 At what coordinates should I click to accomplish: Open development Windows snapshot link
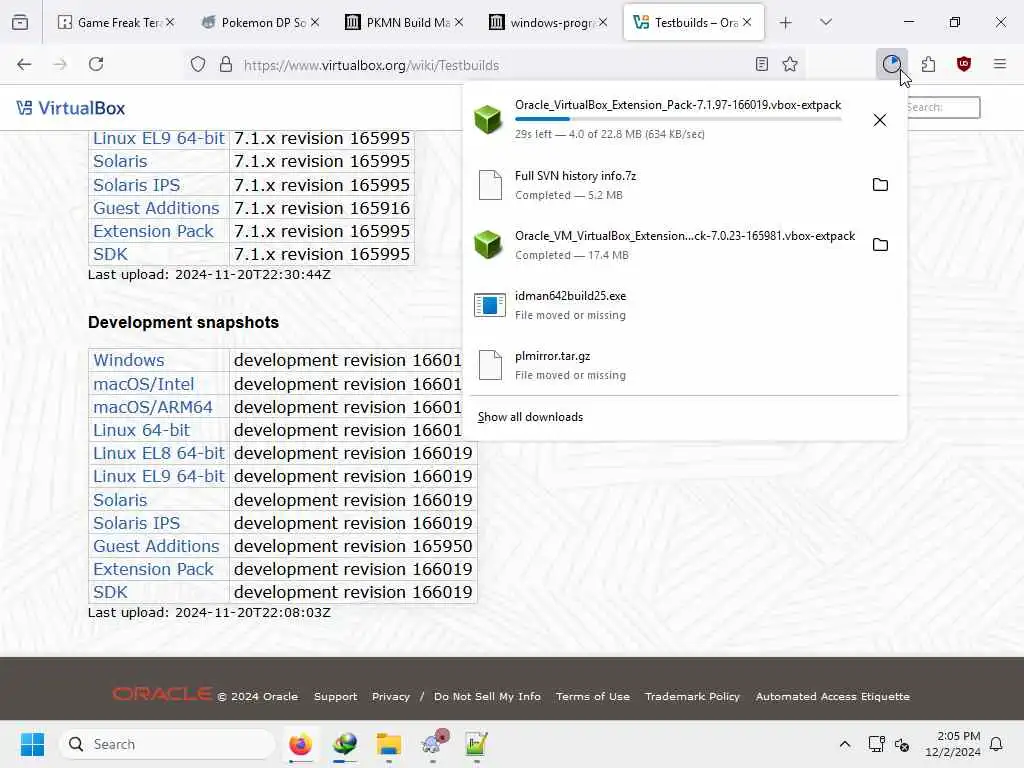(x=129, y=360)
